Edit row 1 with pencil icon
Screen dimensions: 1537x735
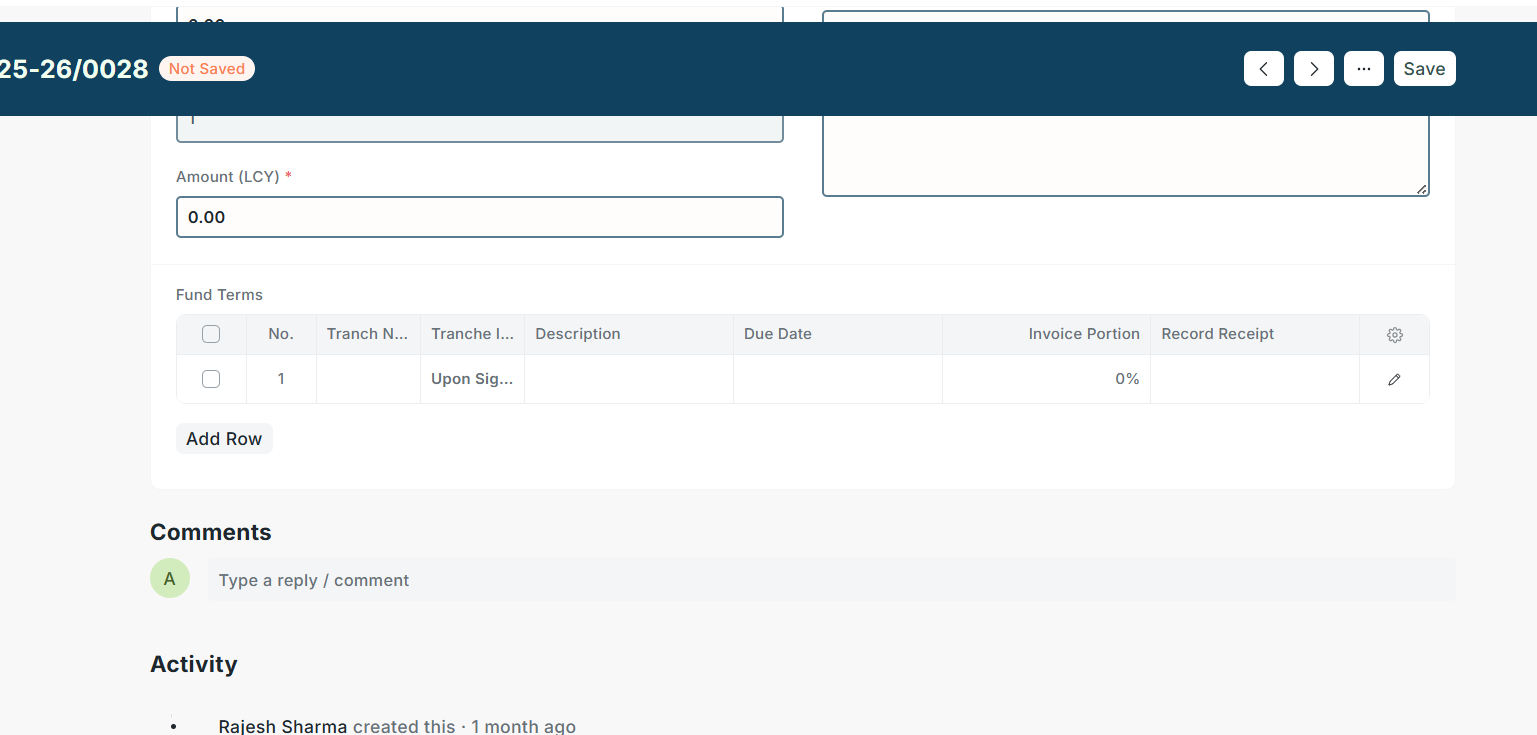tap(1394, 380)
